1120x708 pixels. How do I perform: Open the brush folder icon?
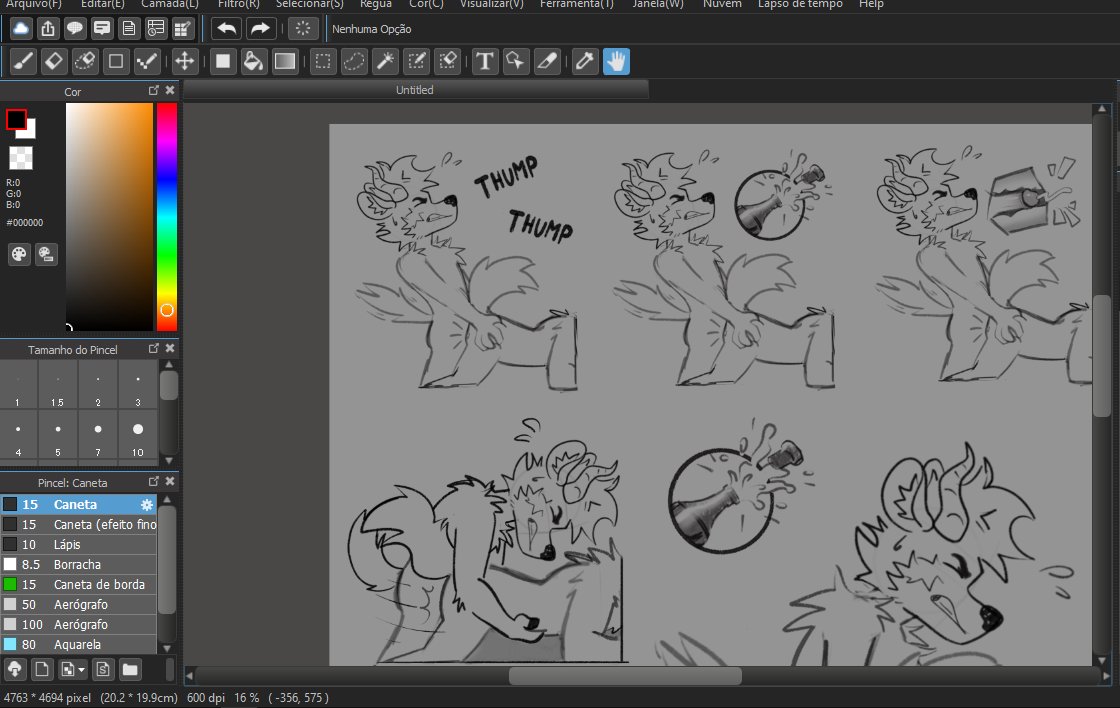click(x=130, y=669)
